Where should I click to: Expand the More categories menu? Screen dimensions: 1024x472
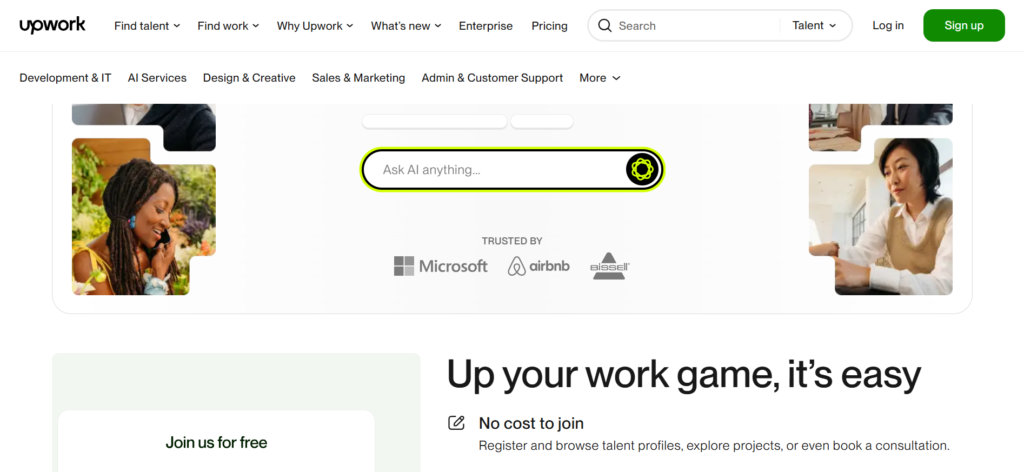[600, 78]
